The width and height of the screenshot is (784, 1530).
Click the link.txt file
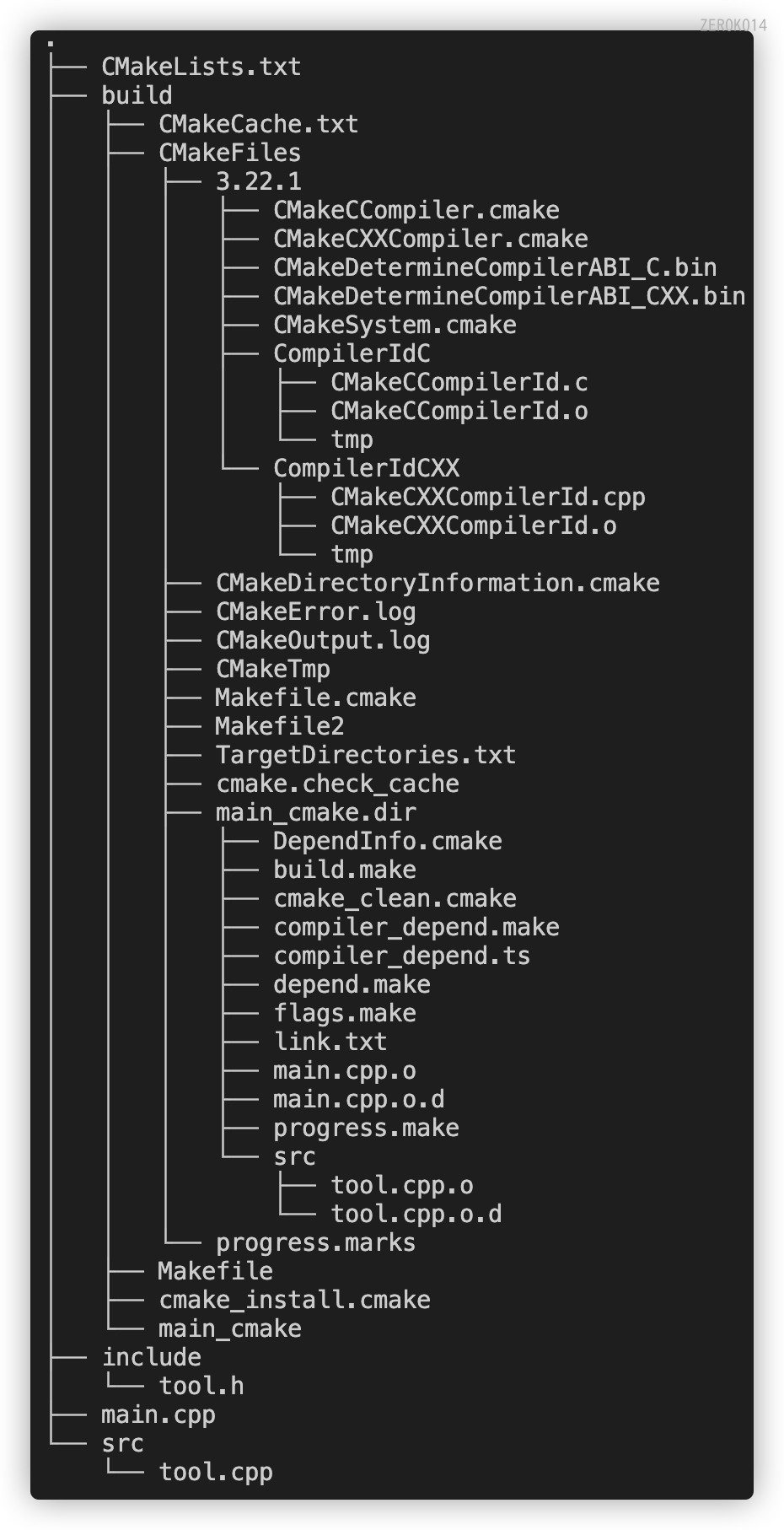tap(330, 1042)
